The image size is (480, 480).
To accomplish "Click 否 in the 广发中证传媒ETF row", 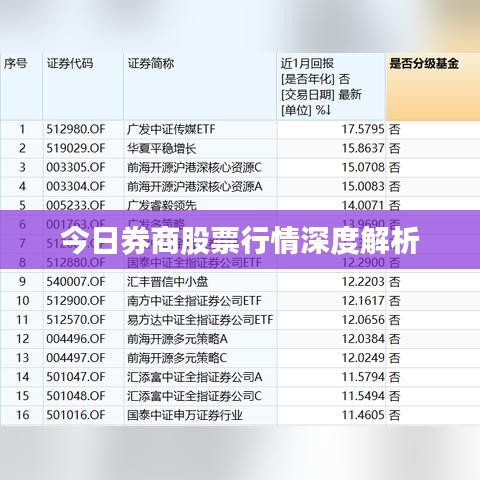I will [x=394, y=129].
